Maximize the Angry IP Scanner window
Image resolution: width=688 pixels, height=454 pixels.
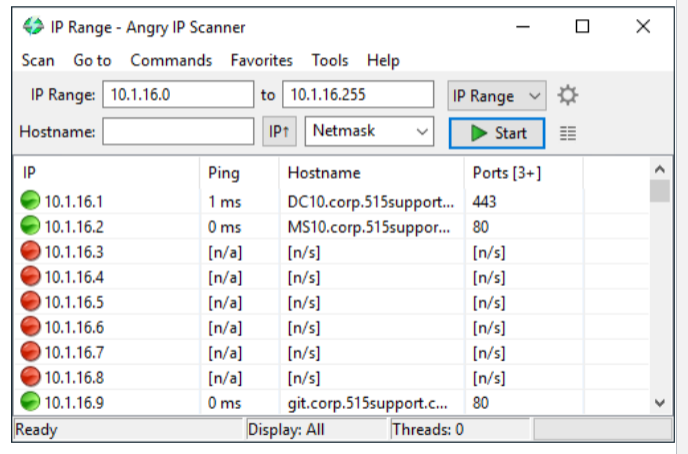[582, 27]
